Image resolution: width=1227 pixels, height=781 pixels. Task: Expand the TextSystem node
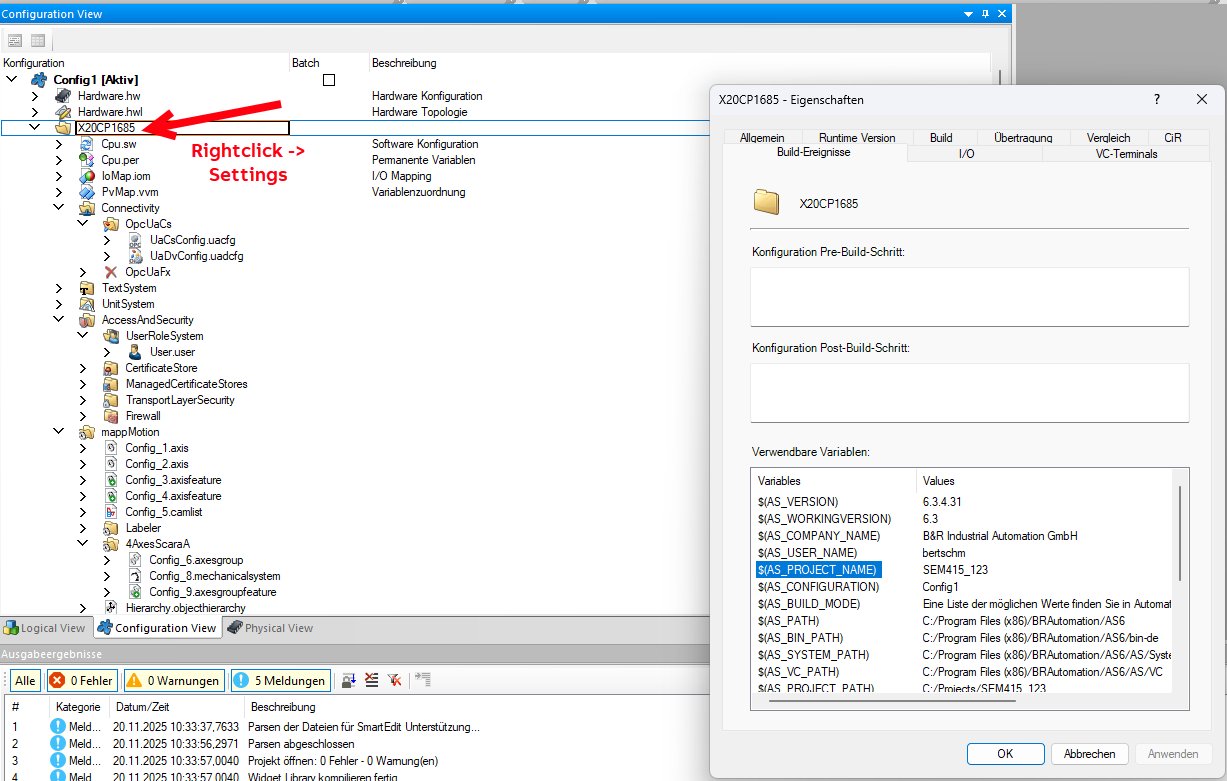pyautogui.click(x=59, y=288)
